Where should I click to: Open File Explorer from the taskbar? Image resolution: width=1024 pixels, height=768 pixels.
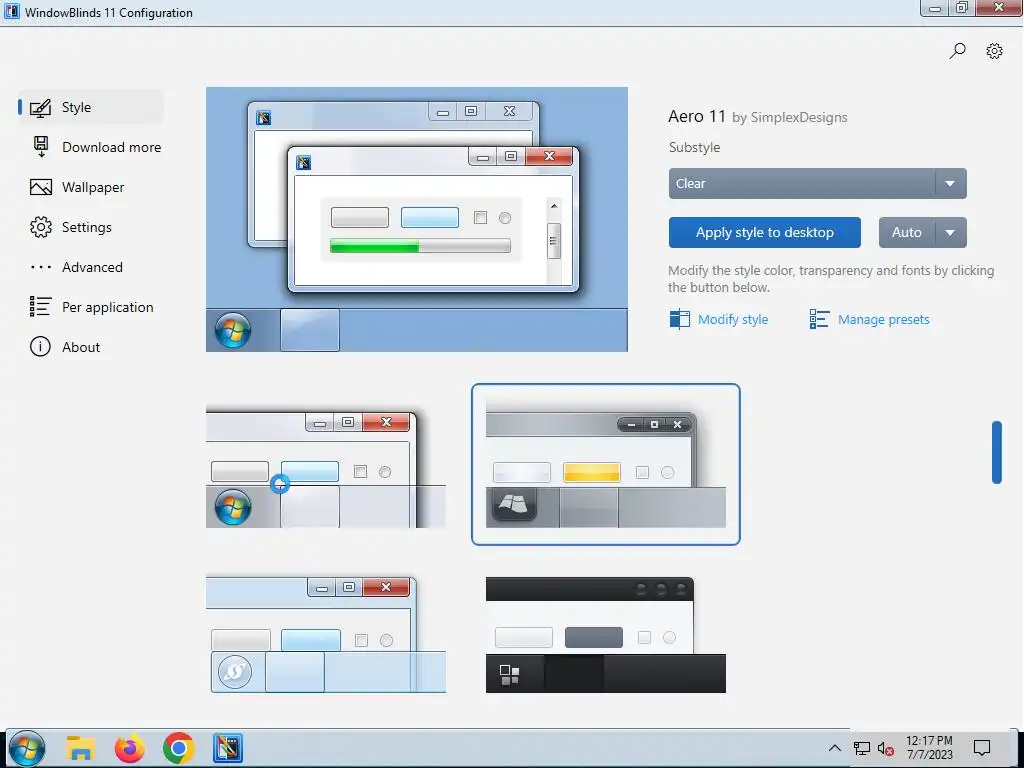(x=81, y=748)
